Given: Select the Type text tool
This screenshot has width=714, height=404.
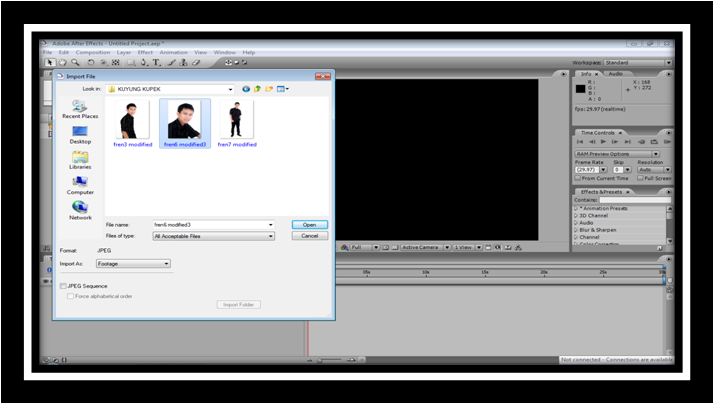Looking at the screenshot, I should [156, 62].
